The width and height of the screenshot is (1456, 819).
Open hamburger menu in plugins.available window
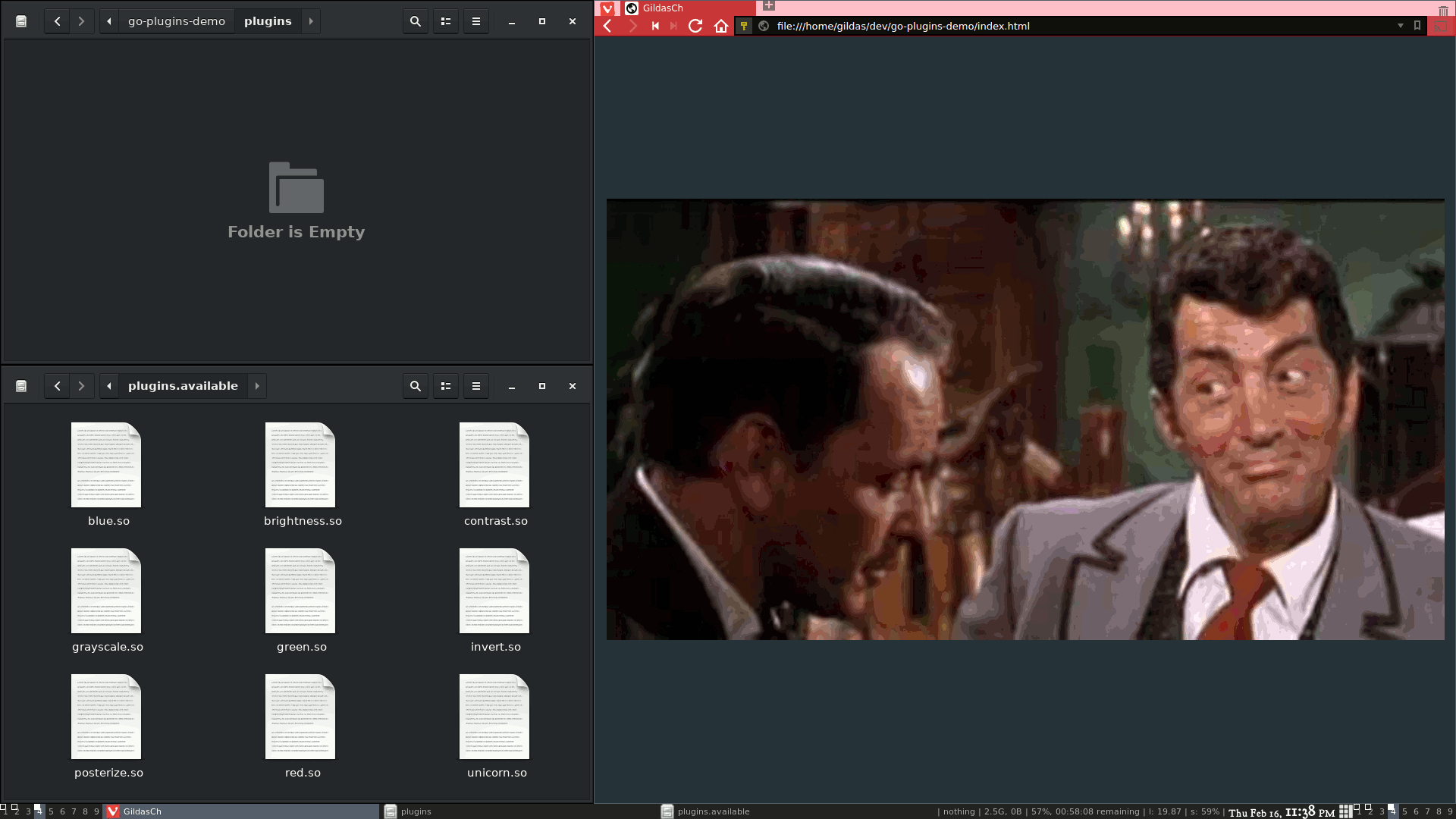click(x=476, y=386)
